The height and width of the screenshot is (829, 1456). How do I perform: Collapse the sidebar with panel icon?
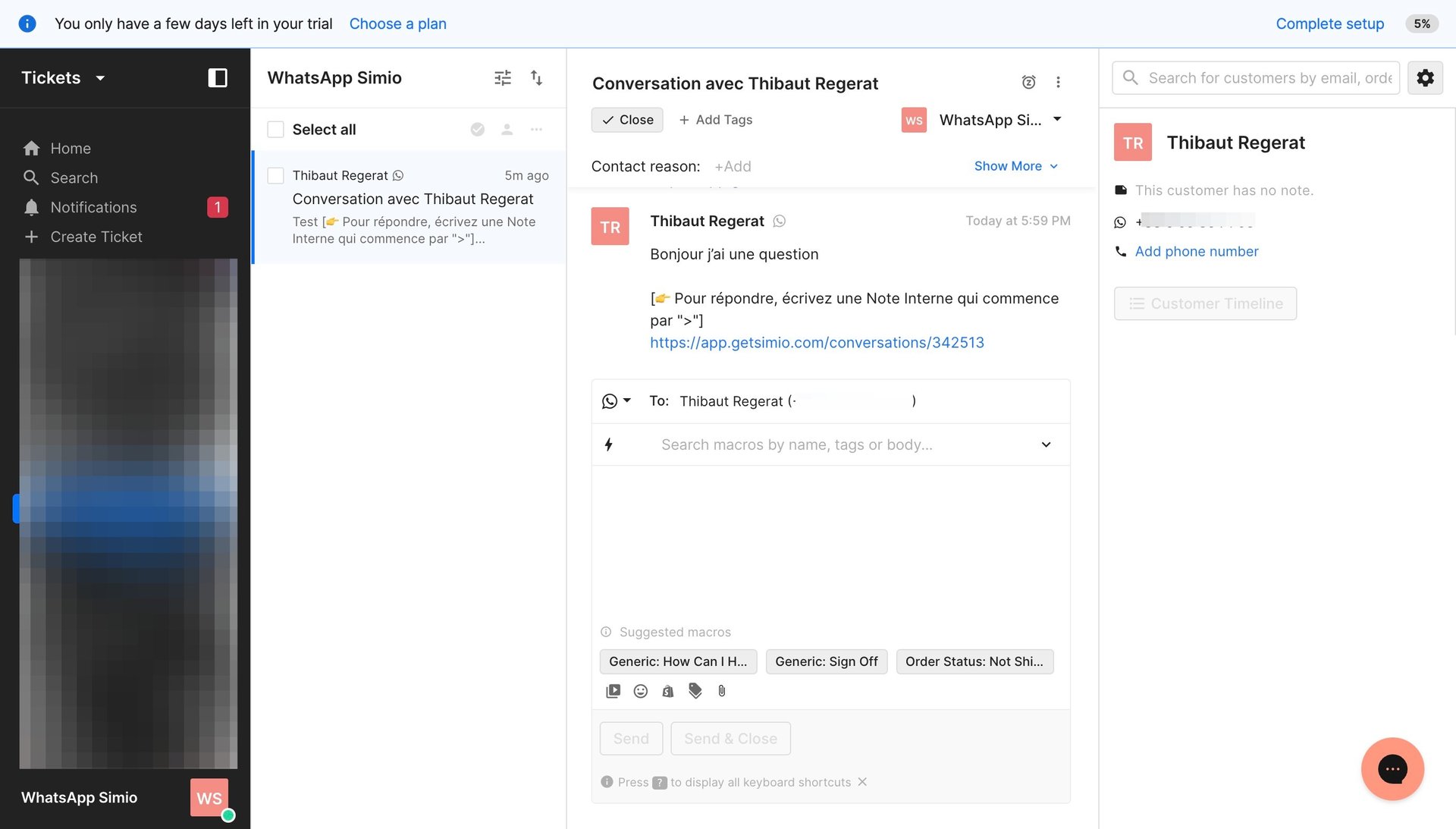pos(218,77)
